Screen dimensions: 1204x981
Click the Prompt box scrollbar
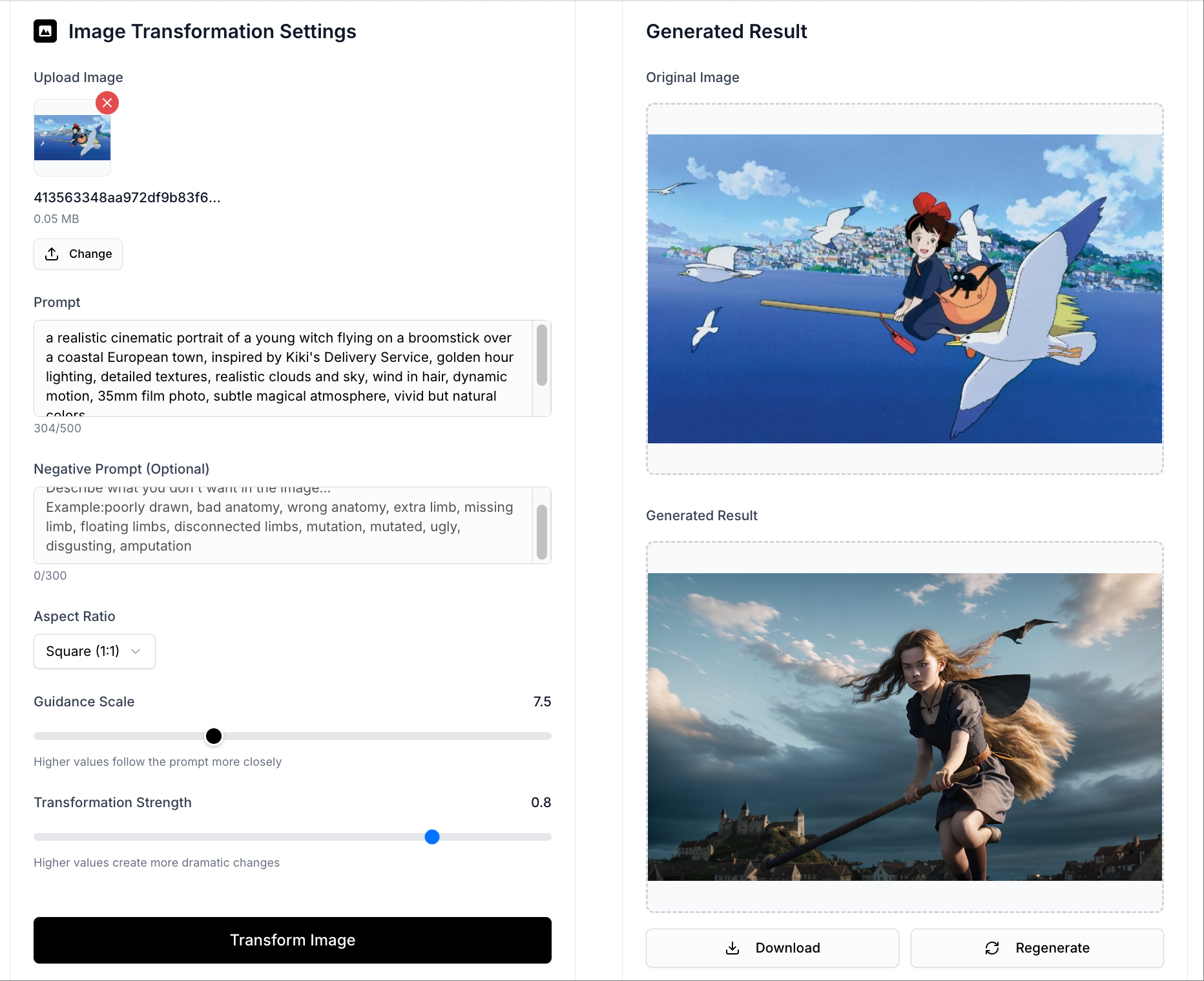(x=542, y=355)
